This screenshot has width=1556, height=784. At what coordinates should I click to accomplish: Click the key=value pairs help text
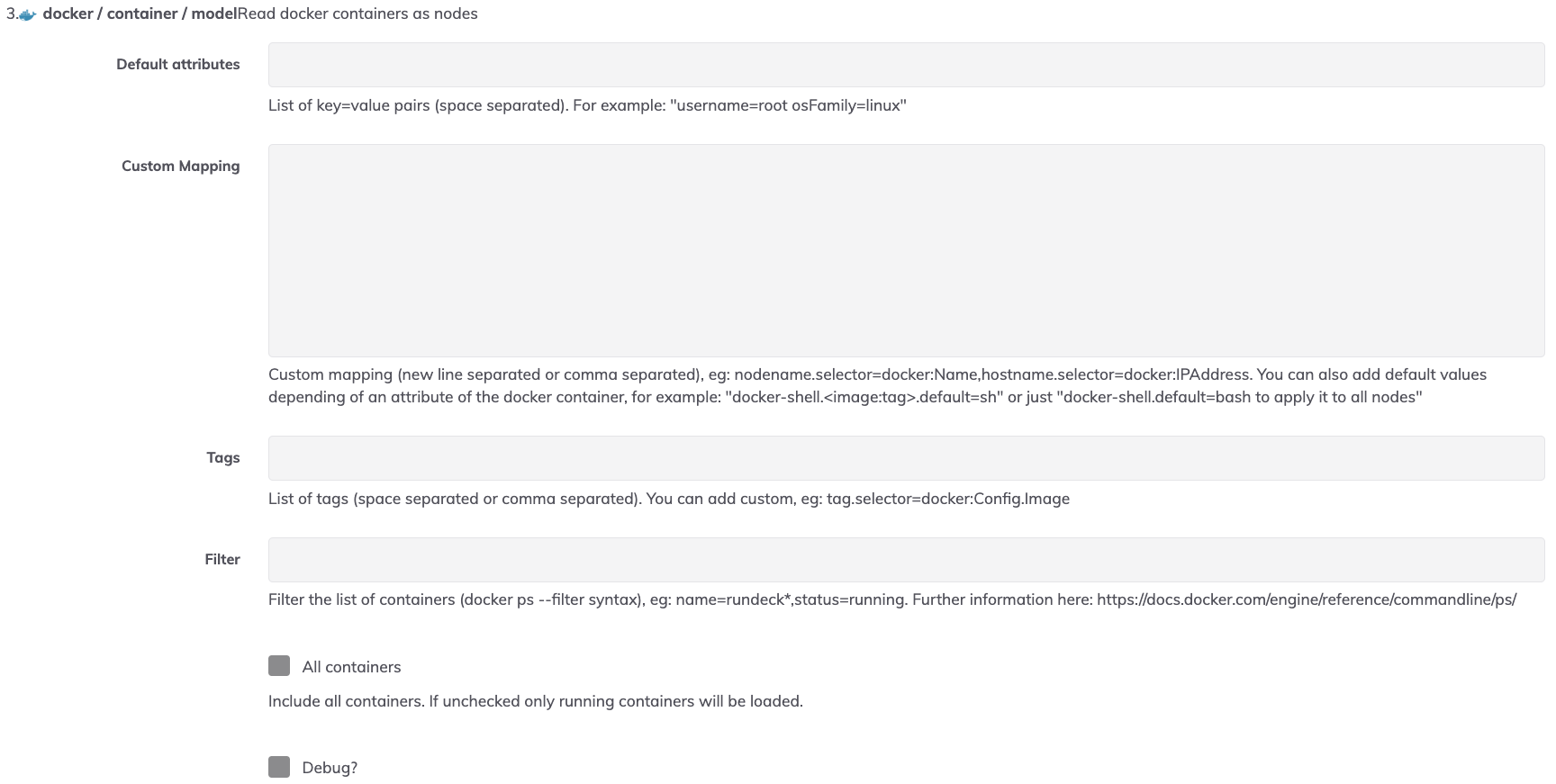click(x=587, y=105)
